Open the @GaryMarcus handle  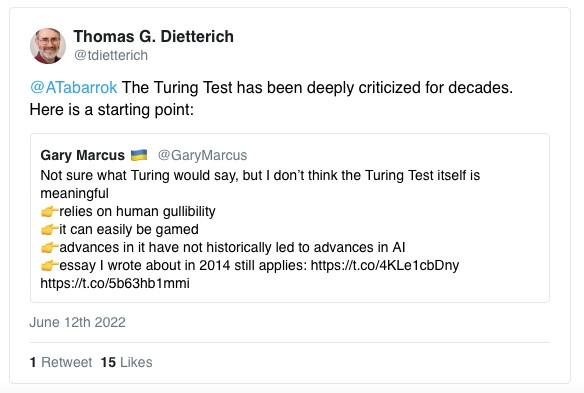tap(202, 155)
